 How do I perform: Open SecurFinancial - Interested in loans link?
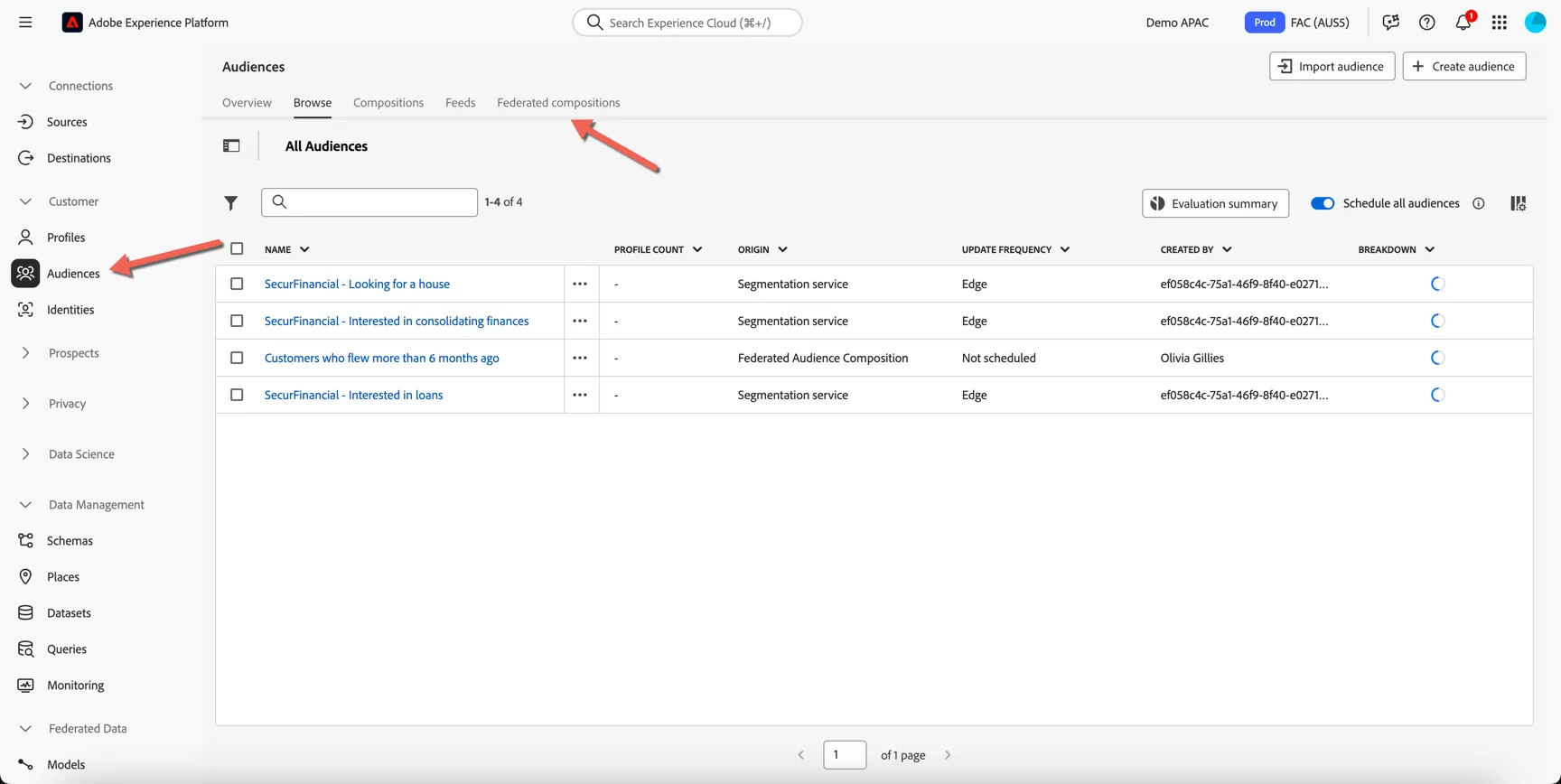(353, 395)
